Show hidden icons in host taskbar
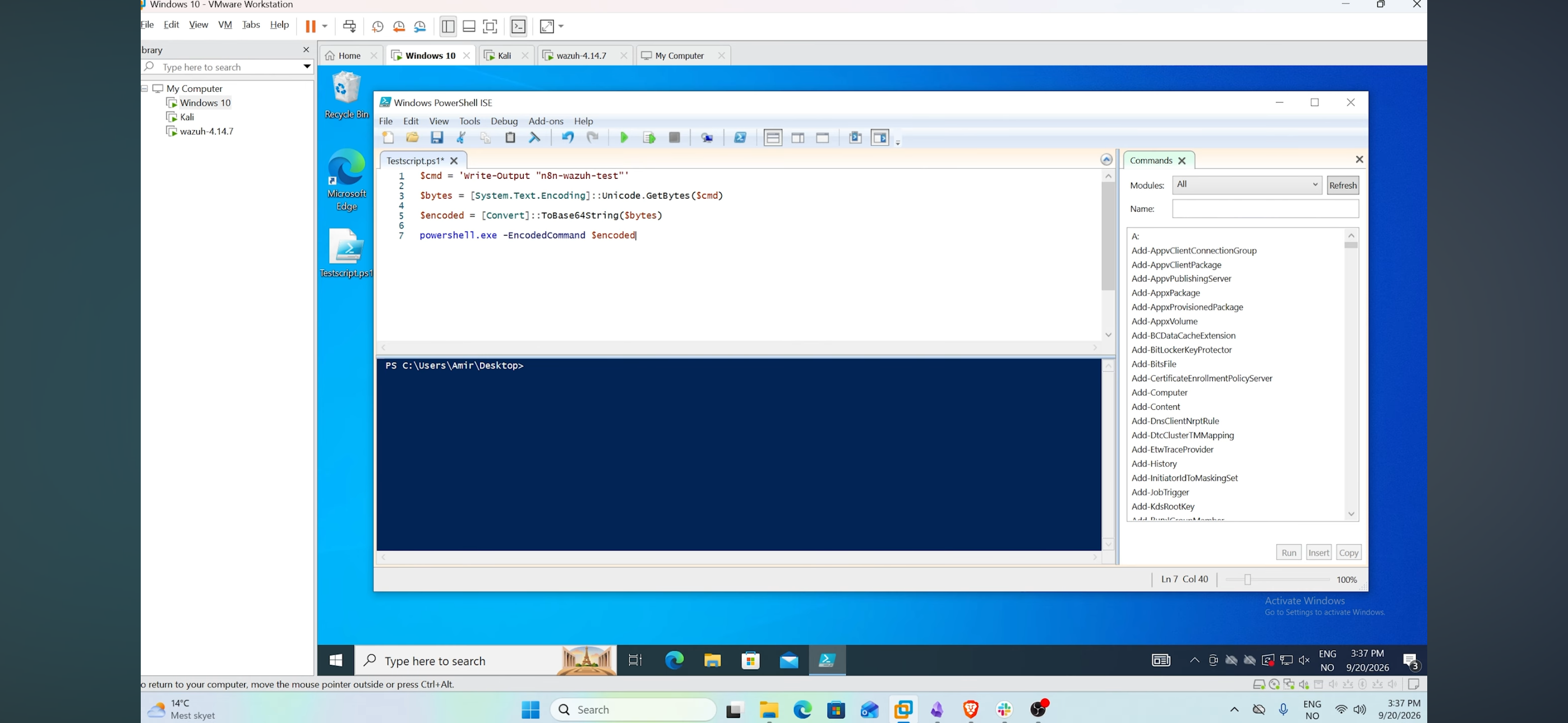This screenshot has width=1568, height=723. (1234, 710)
